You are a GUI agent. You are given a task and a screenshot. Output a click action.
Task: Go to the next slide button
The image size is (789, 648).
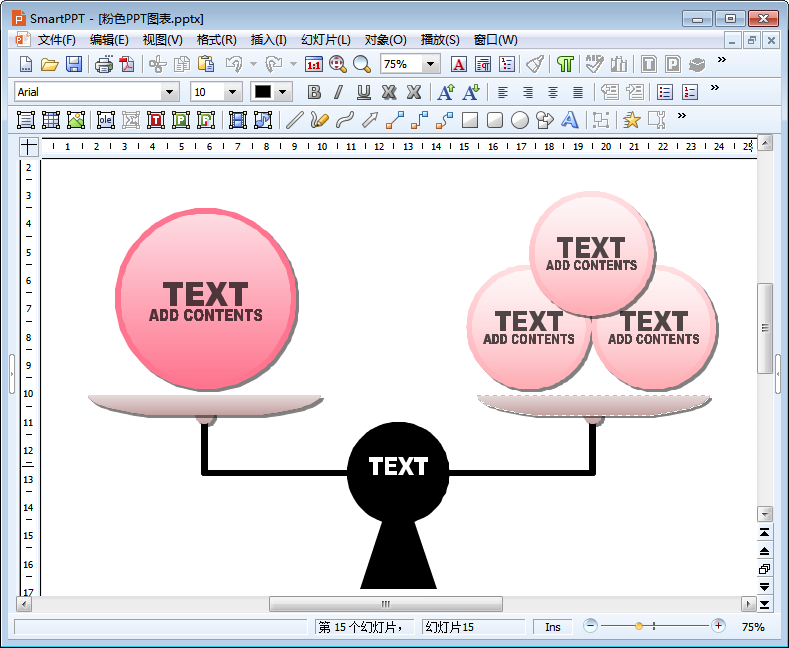[x=764, y=587]
